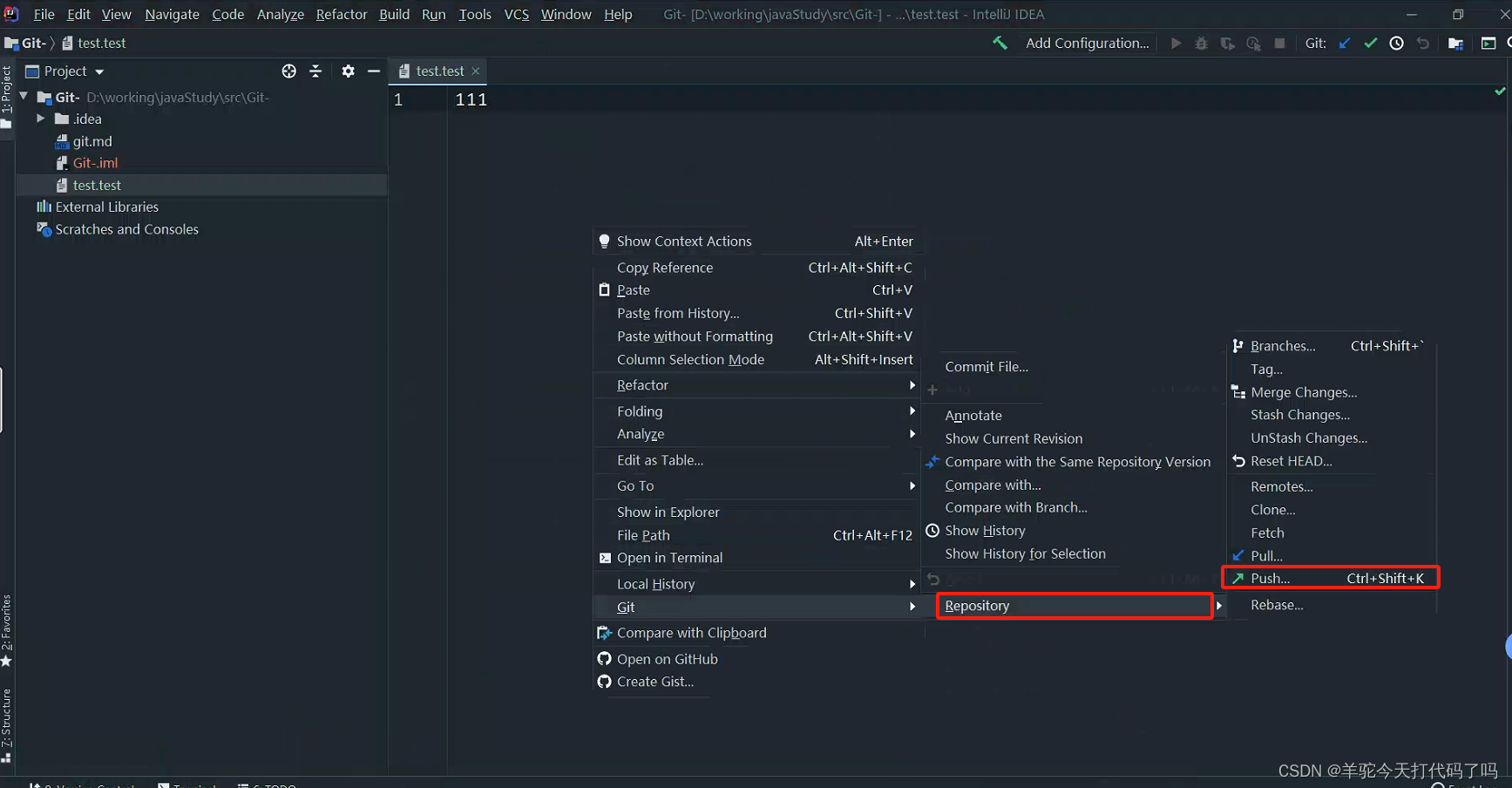The width and height of the screenshot is (1512, 788).
Task: Select Push... from the Repository submenu
Action: (1268, 577)
